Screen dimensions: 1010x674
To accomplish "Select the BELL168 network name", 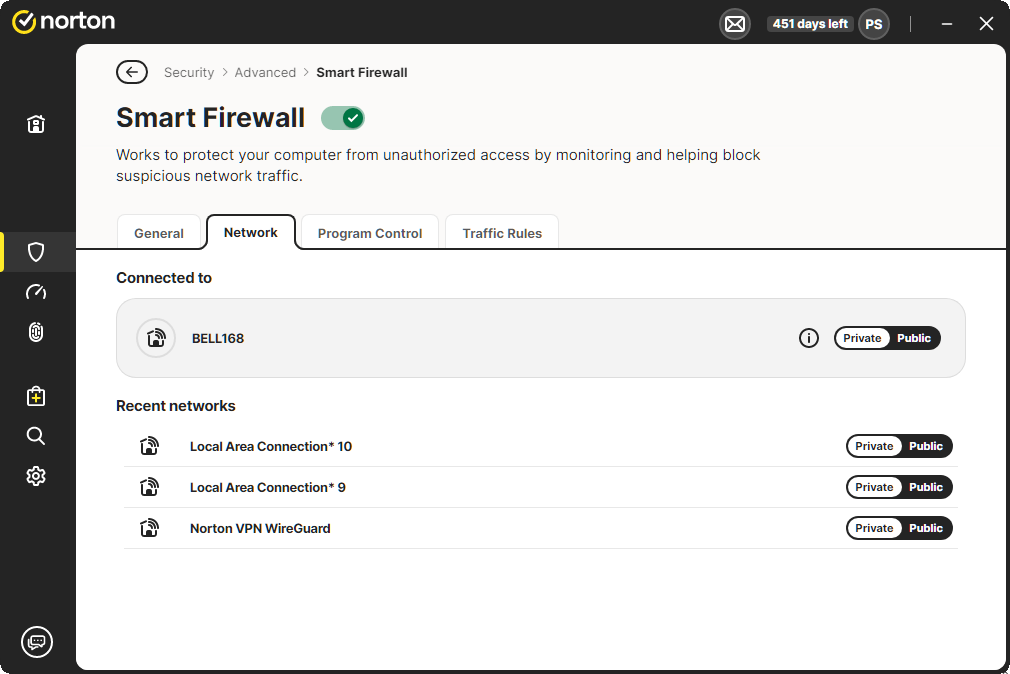I will coord(218,338).
